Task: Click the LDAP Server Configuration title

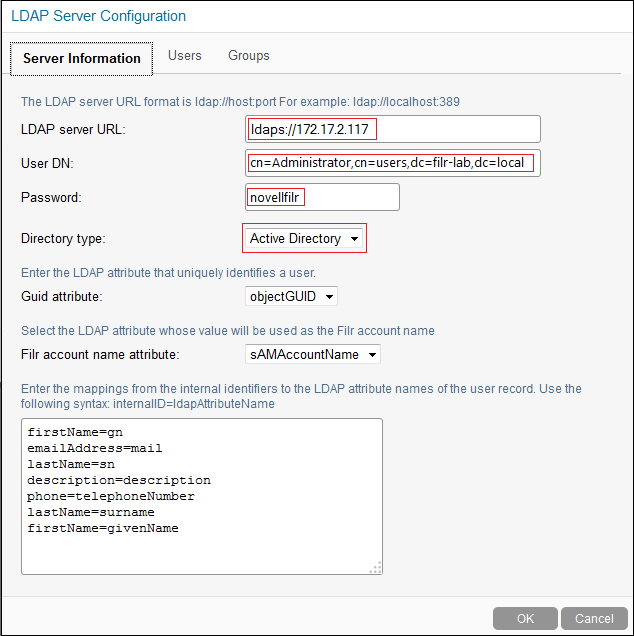Action: pos(98,16)
